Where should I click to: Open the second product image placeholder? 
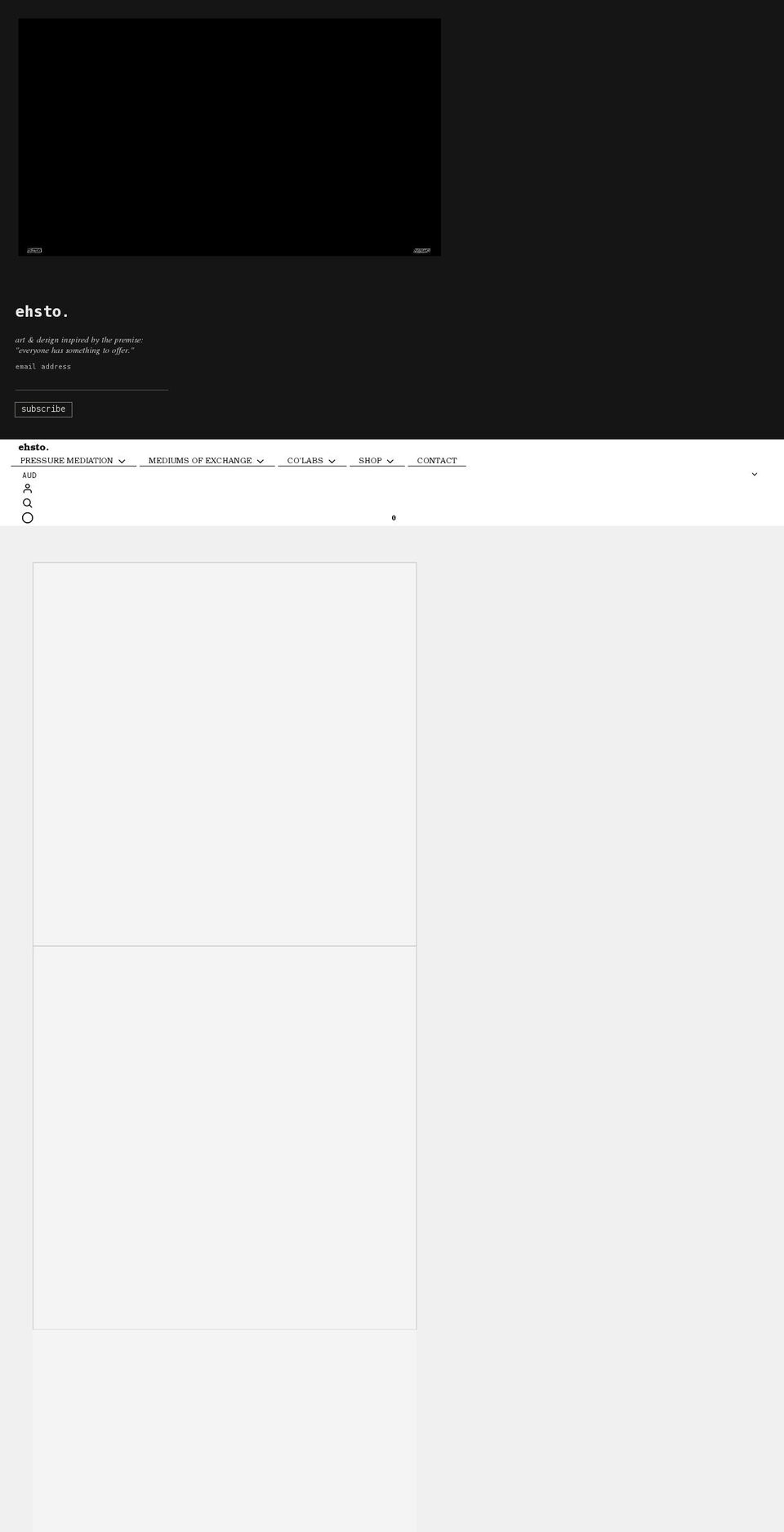tap(225, 1138)
